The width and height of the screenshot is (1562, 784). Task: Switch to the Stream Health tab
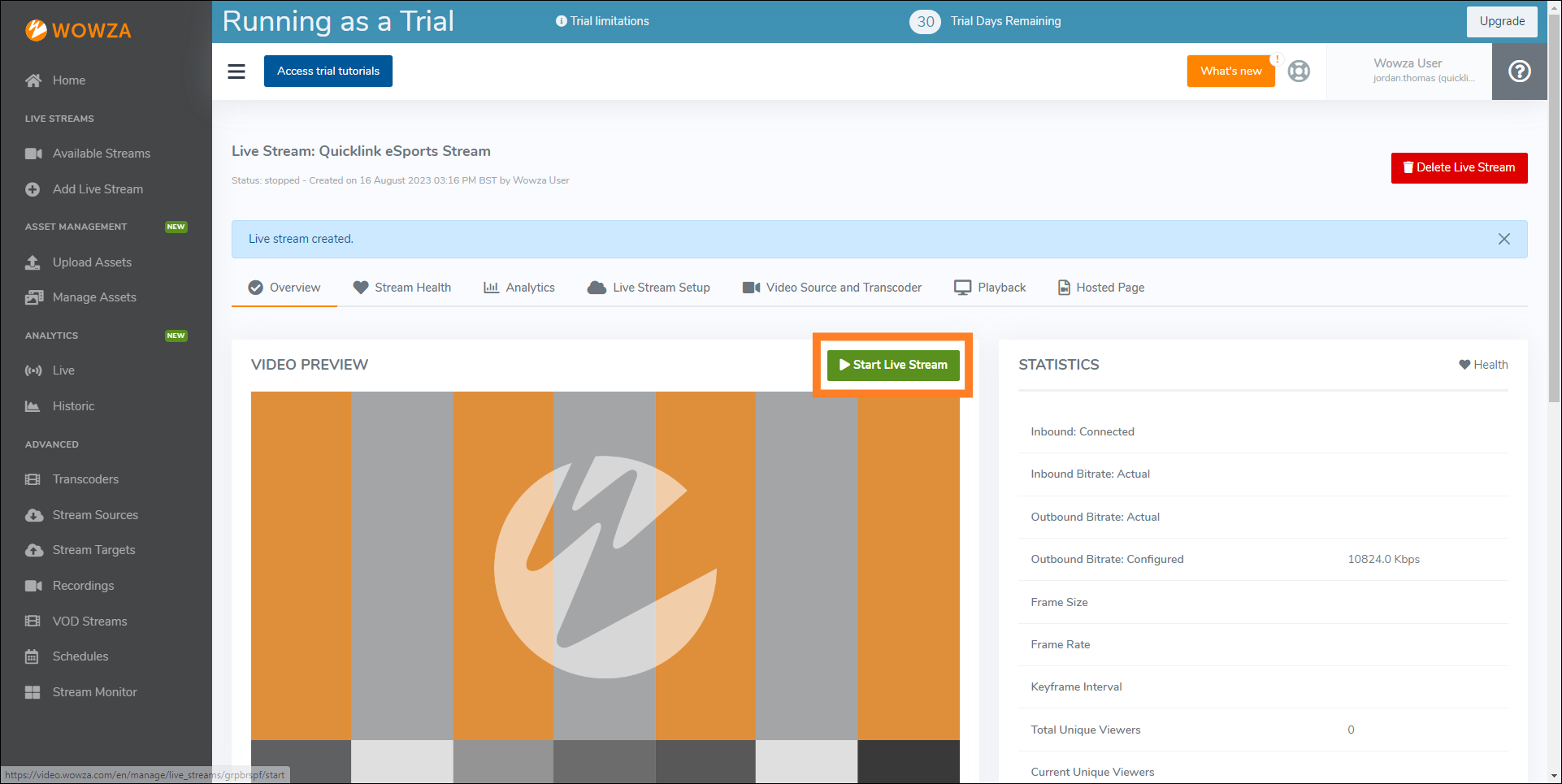402,288
